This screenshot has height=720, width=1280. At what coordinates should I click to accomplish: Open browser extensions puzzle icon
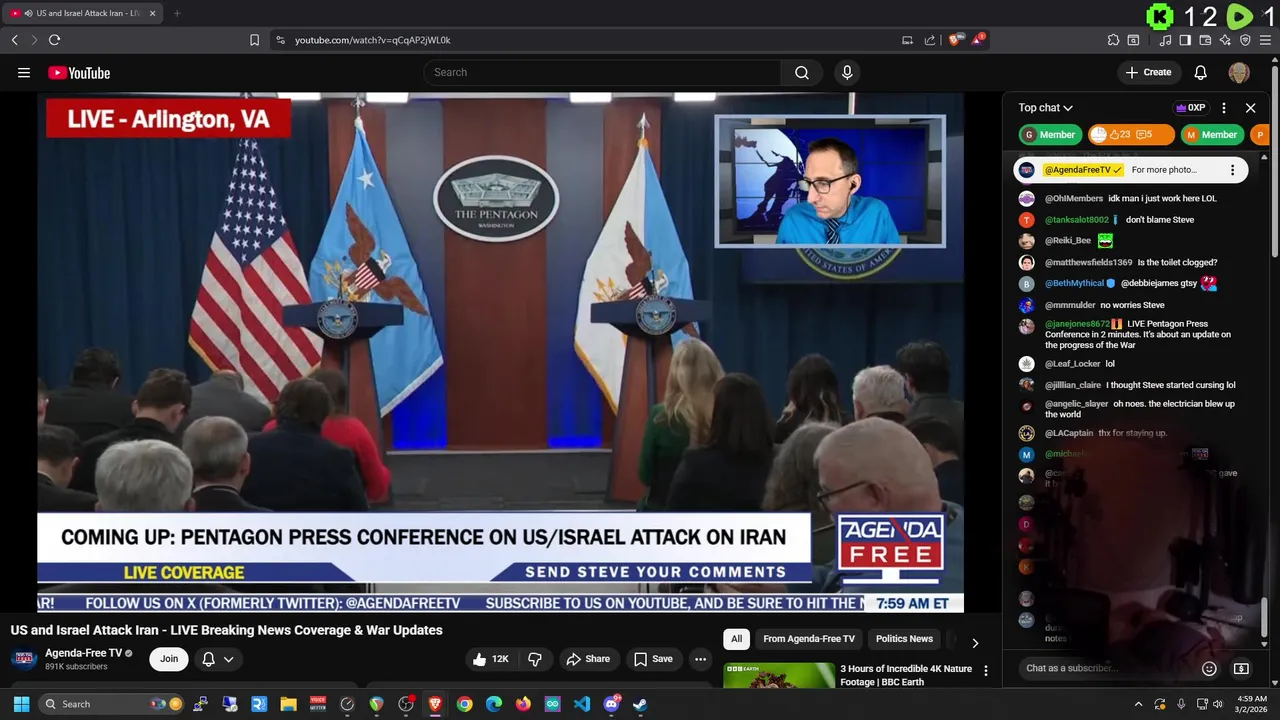(1113, 40)
